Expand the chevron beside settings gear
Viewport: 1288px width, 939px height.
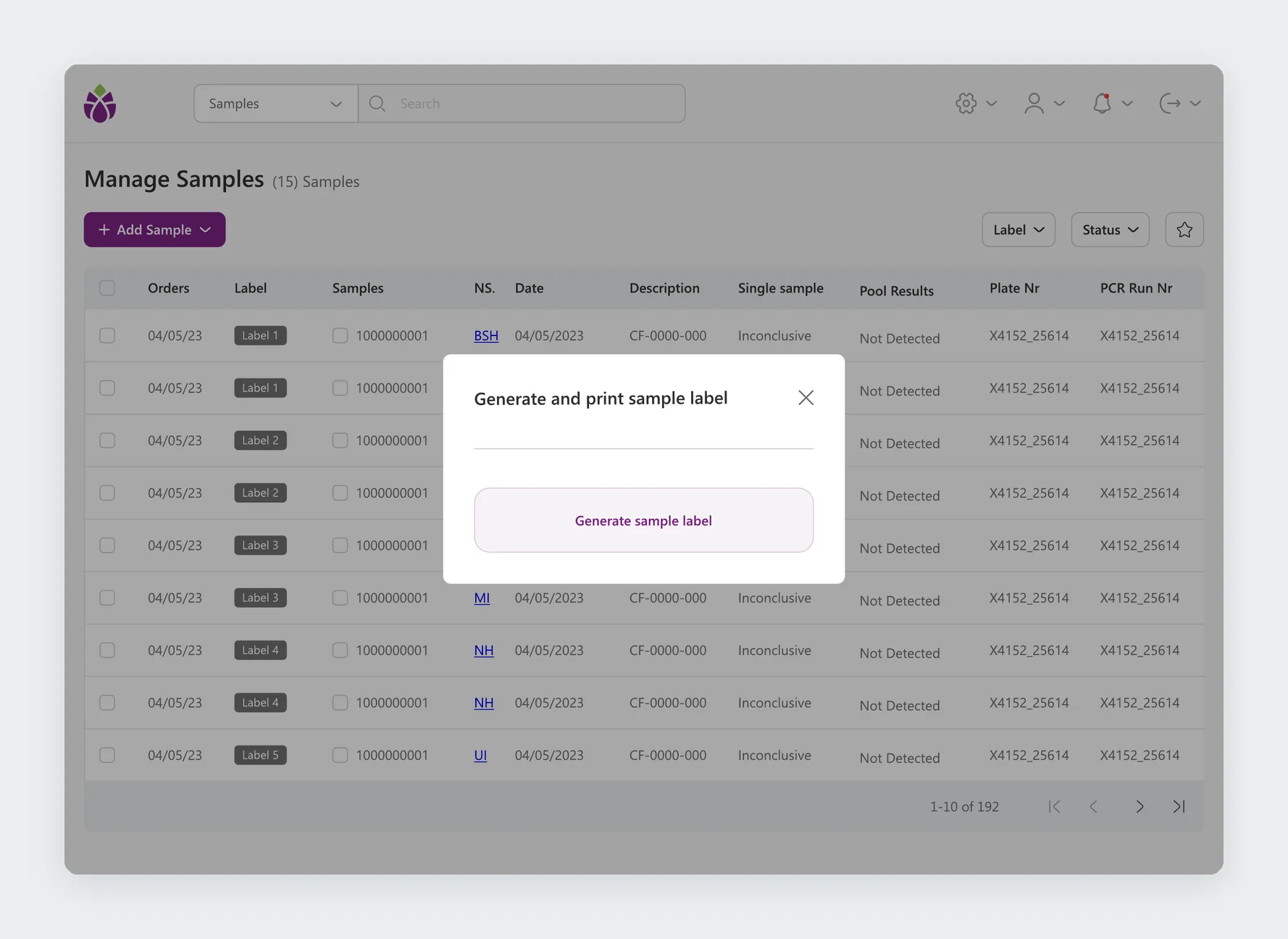tap(992, 104)
